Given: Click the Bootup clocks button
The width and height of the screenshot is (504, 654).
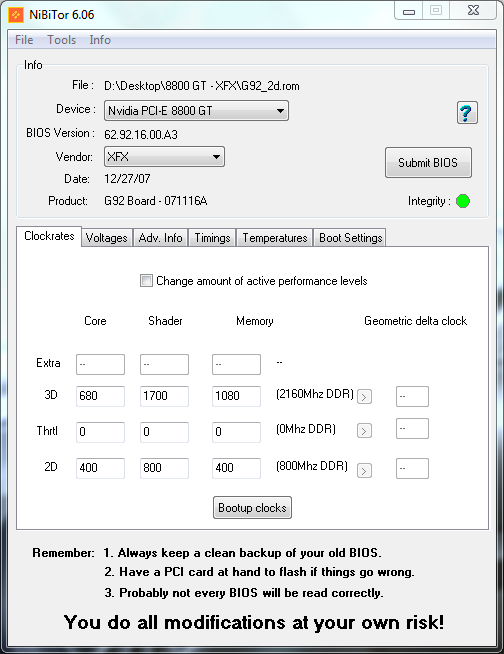Looking at the screenshot, I should tap(252, 508).
